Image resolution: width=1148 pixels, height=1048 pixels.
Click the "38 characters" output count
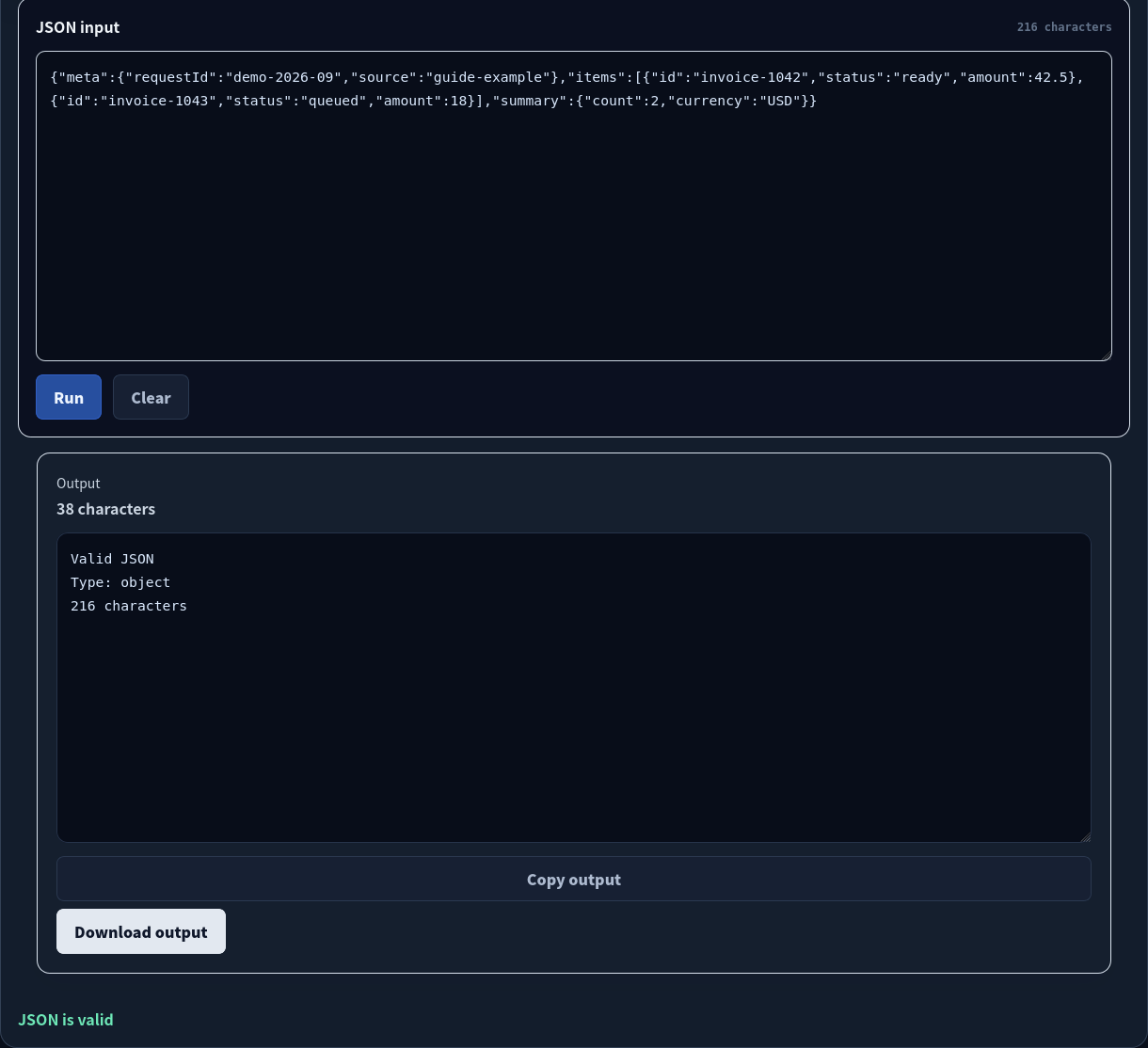click(x=105, y=509)
